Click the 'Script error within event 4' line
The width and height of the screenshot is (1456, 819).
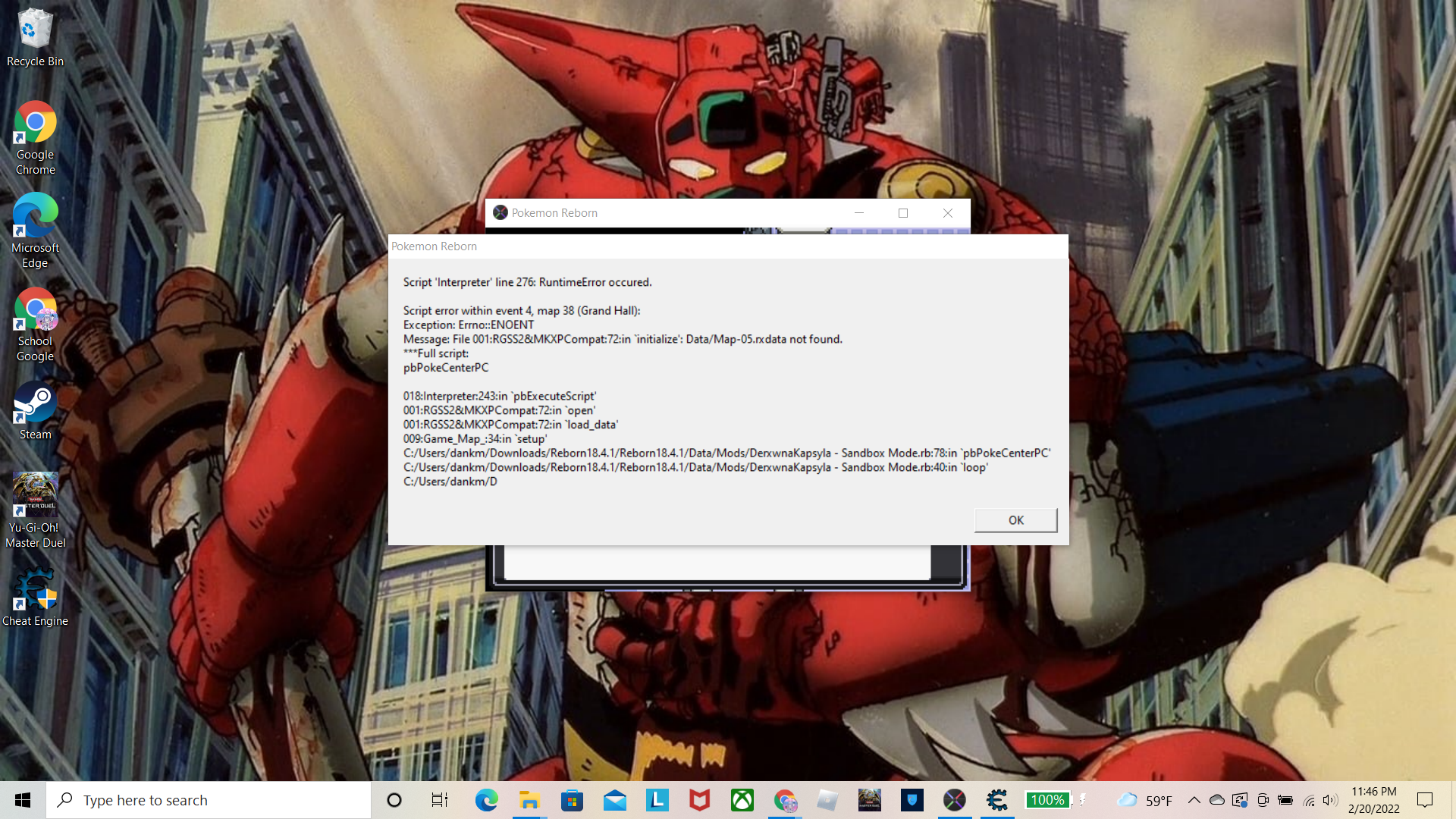tap(522, 311)
